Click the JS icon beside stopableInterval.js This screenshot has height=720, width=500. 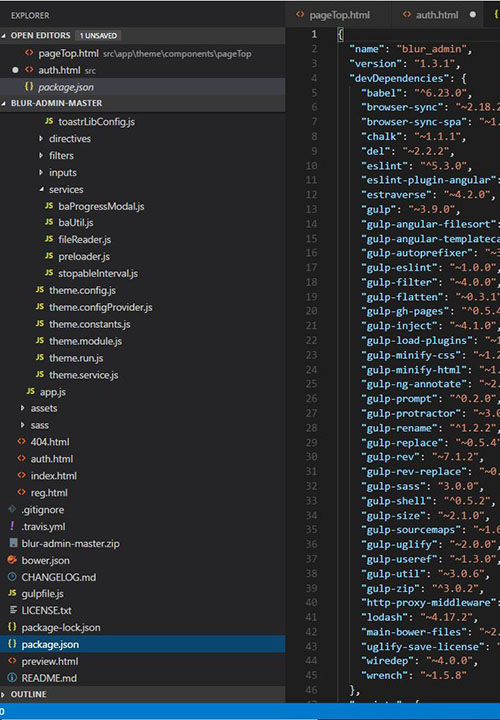(49, 273)
